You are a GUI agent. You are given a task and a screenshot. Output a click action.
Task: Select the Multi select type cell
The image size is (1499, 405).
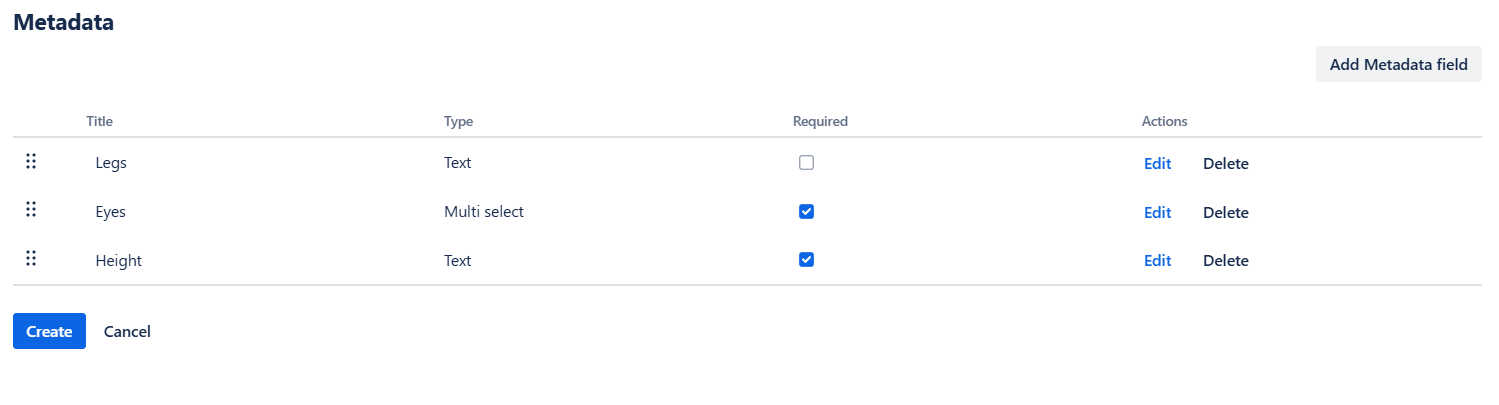tap(484, 212)
